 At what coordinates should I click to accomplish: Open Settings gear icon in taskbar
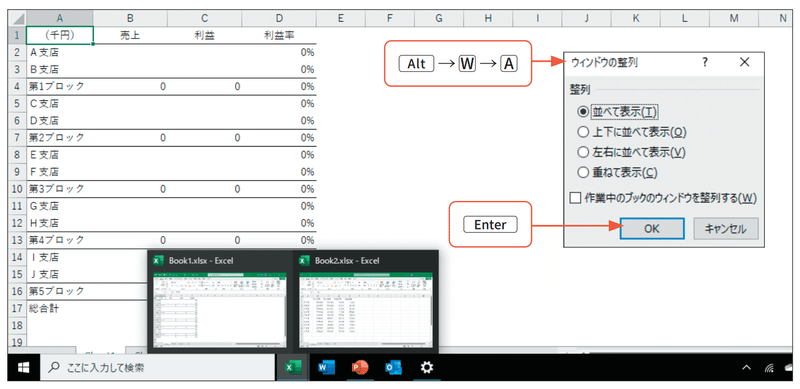(x=427, y=368)
